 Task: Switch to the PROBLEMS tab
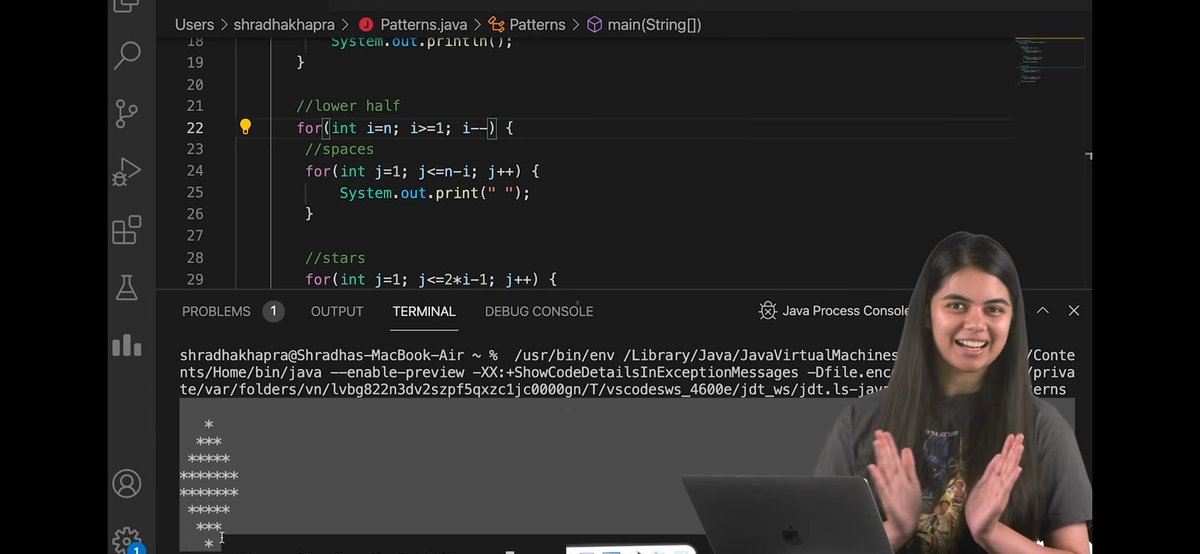point(216,311)
